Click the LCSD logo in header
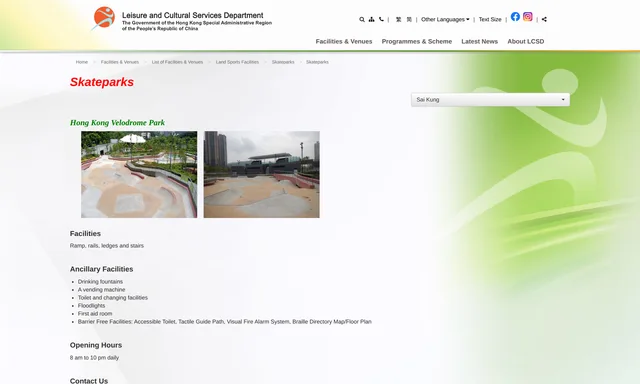The width and height of the screenshot is (640, 384). 103,18
